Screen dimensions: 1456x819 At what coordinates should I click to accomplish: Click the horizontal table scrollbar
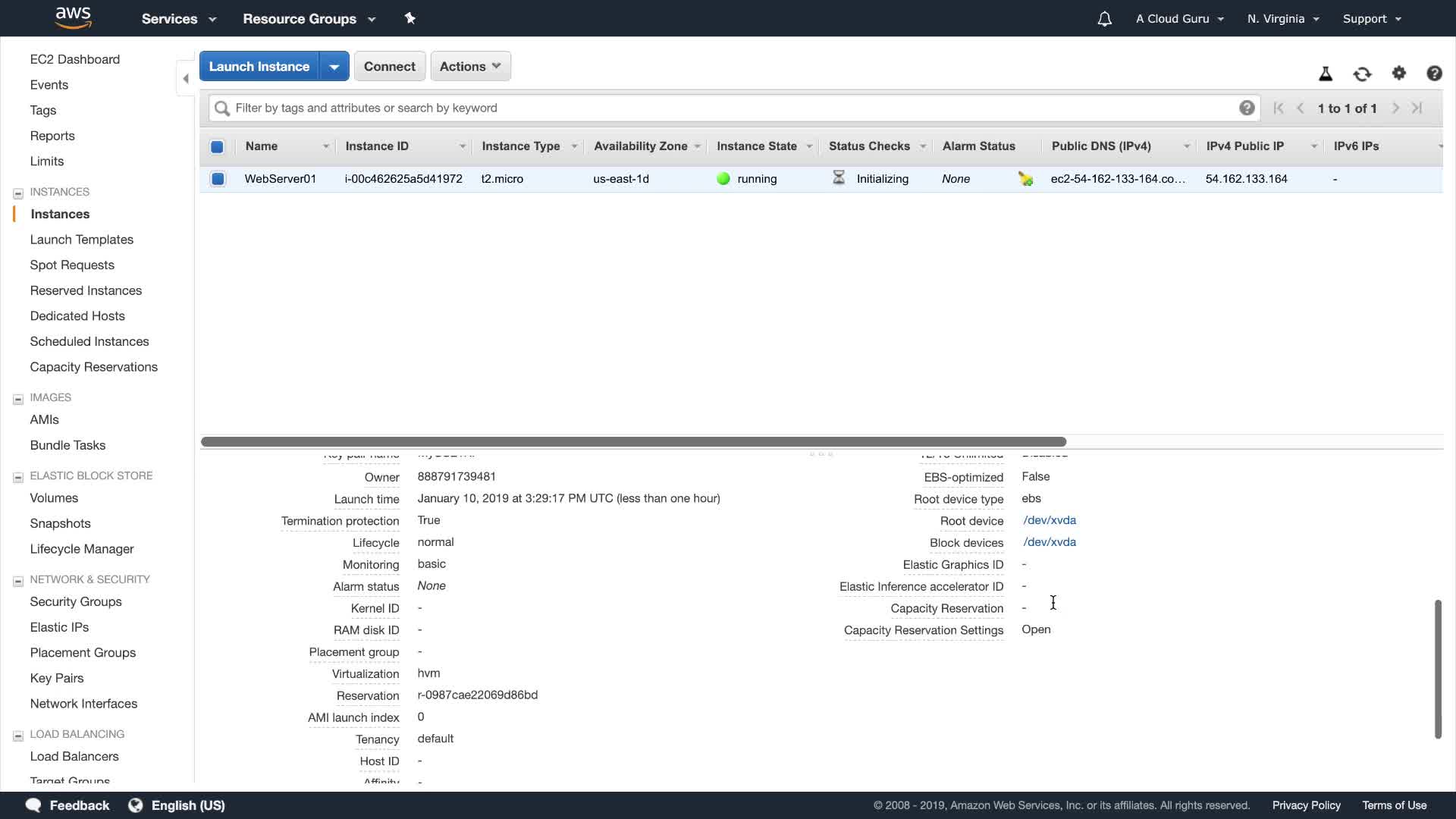click(x=633, y=441)
